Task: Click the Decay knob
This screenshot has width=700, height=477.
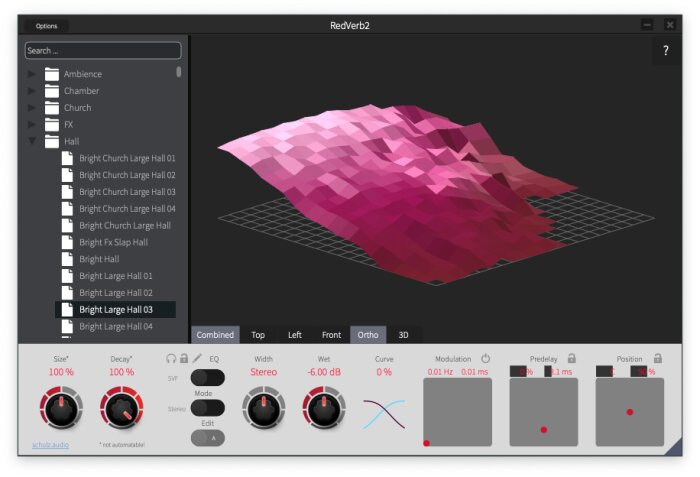Action: click(121, 408)
